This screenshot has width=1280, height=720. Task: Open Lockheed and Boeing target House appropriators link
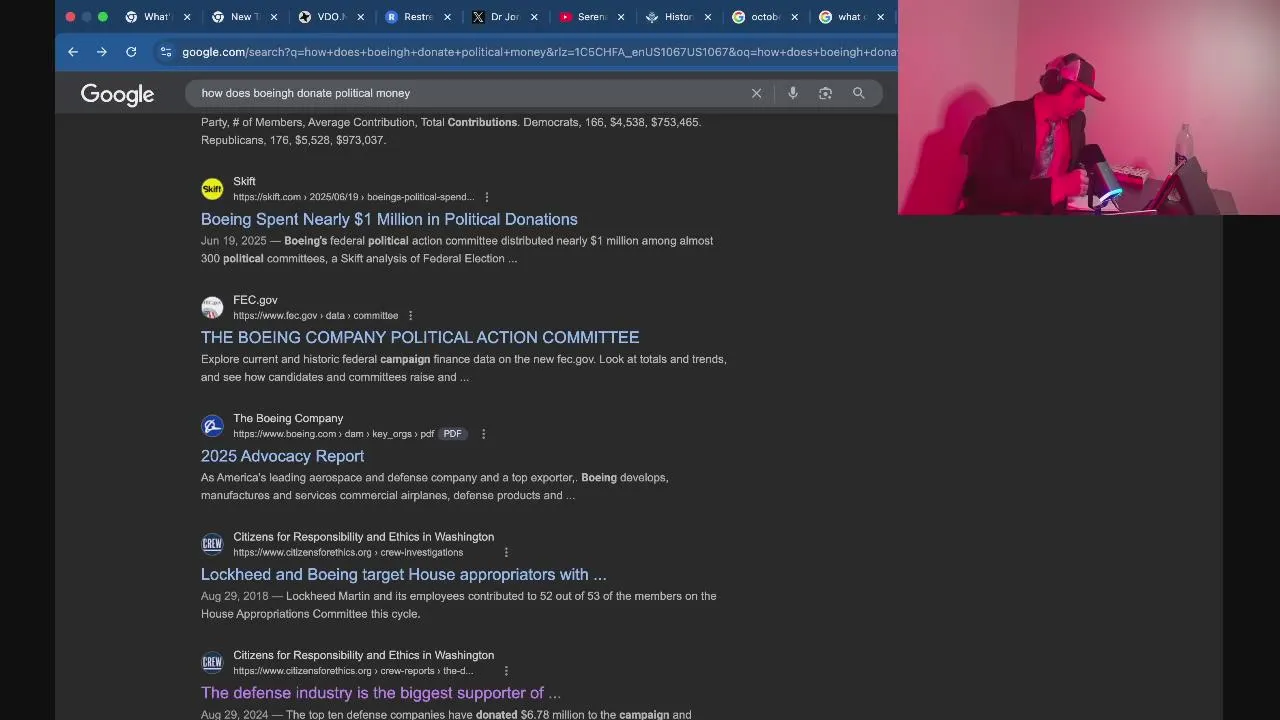403,575
